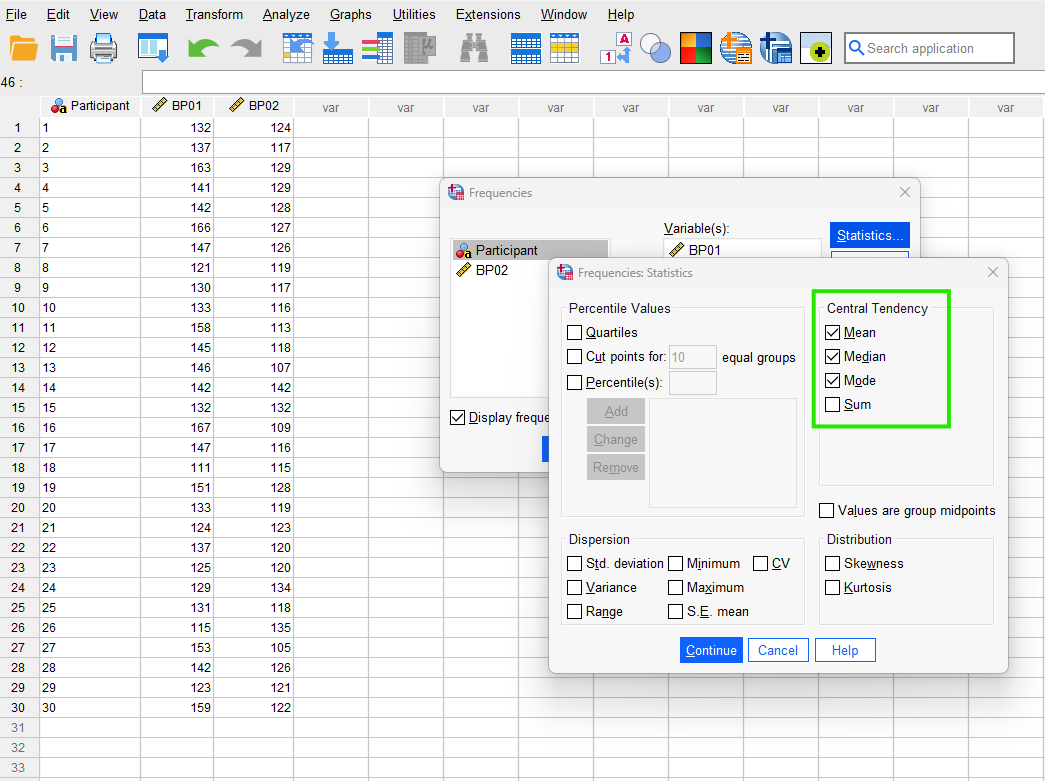Image resolution: width=1045 pixels, height=781 pixels.
Task: Uncheck the Median checkbox
Action: pyautogui.click(x=833, y=356)
